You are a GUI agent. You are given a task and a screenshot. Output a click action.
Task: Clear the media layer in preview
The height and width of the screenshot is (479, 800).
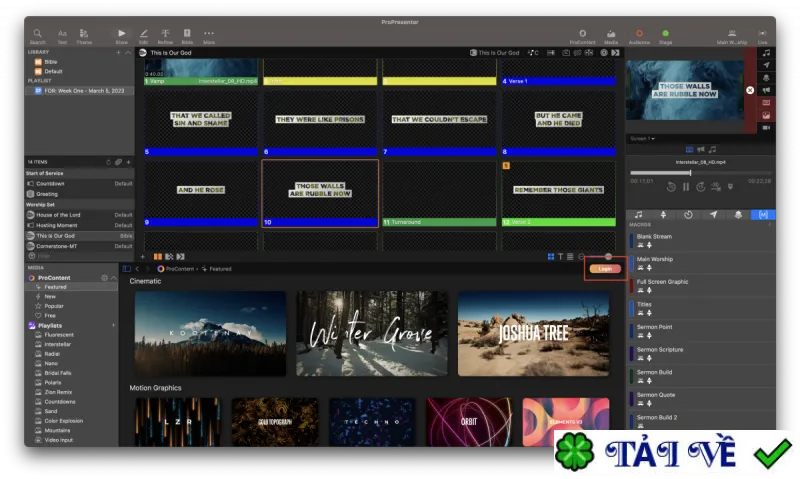click(x=766, y=115)
